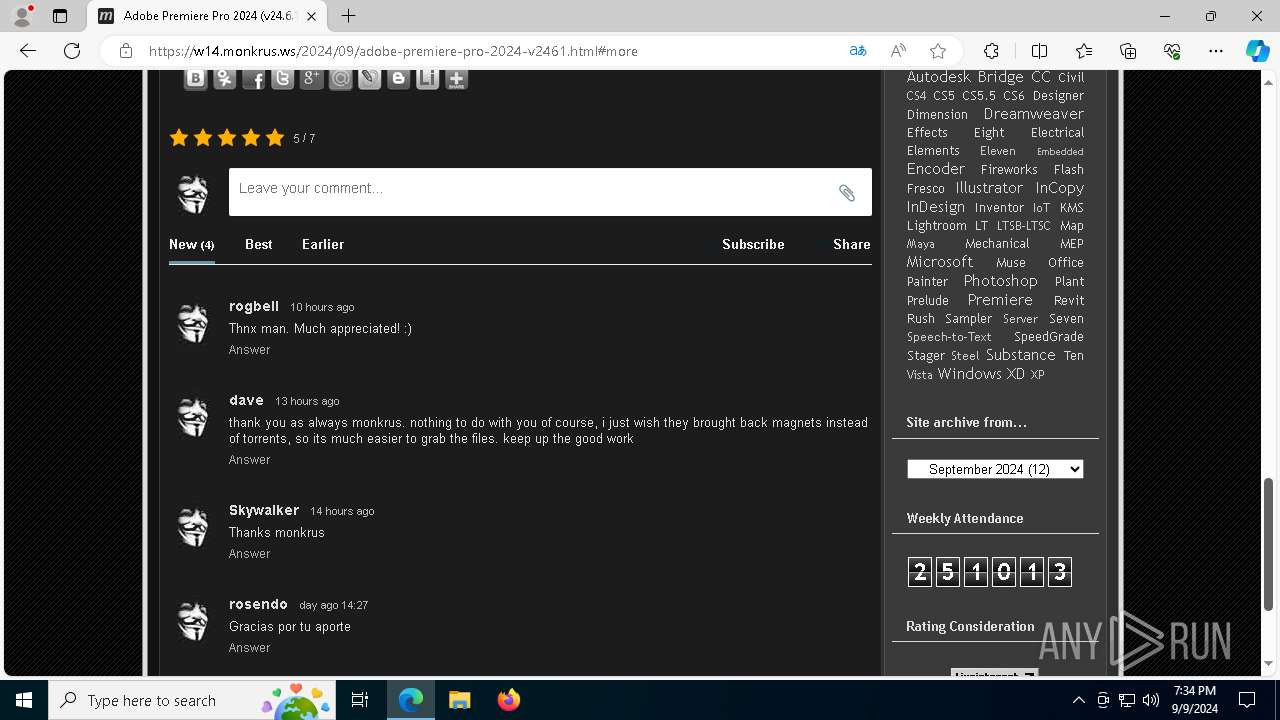
Task: Open Windows Start menu
Action: pos(24,700)
